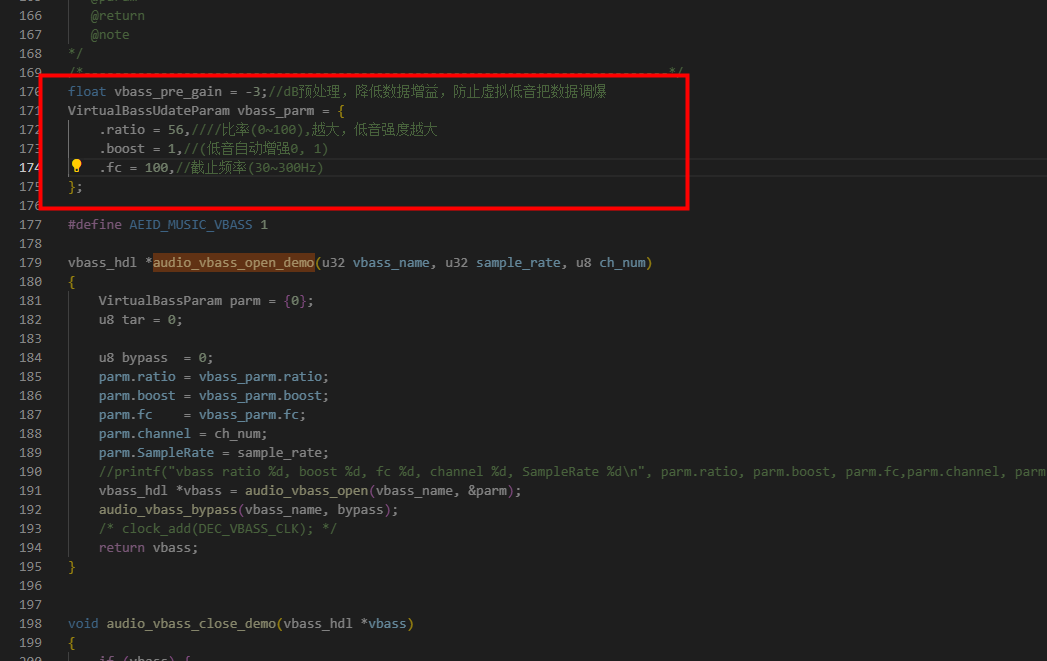This screenshot has width=1047, height=661.
Task: Click the yellow lightbulb quick-fix icon
Action: coord(77,166)
